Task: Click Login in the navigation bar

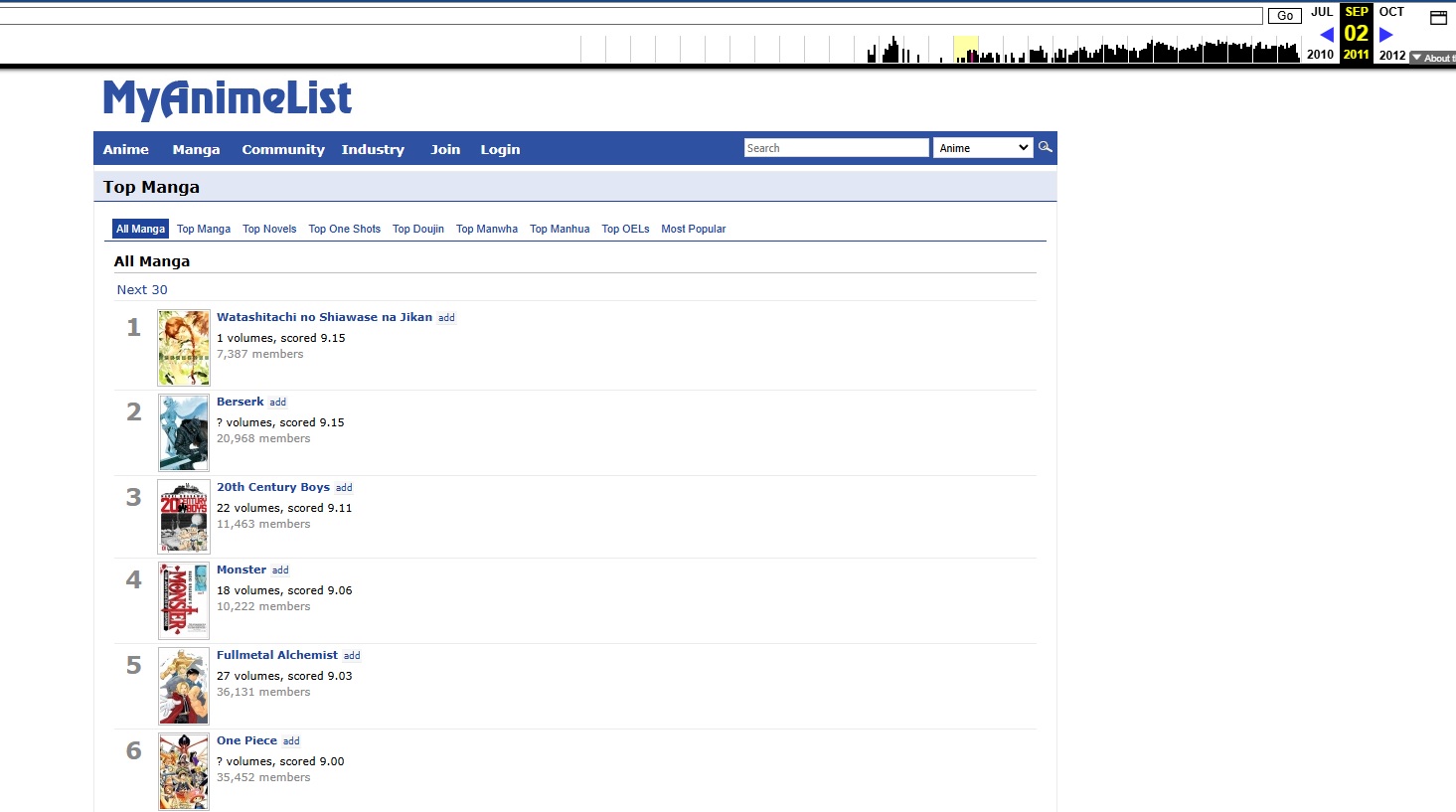Action: pos(500,149)
